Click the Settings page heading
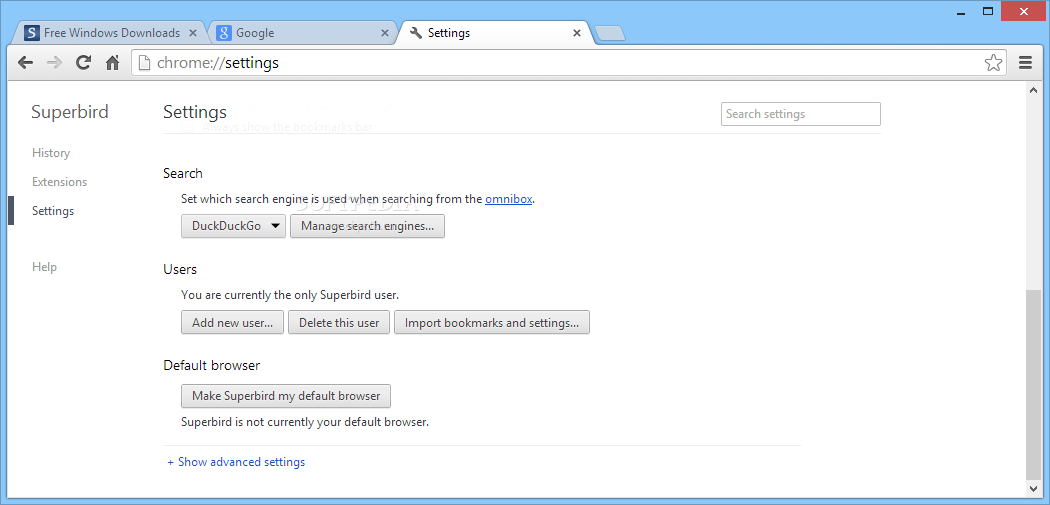1050x505 pixels. pyautogui.click(x=195, y=112)
